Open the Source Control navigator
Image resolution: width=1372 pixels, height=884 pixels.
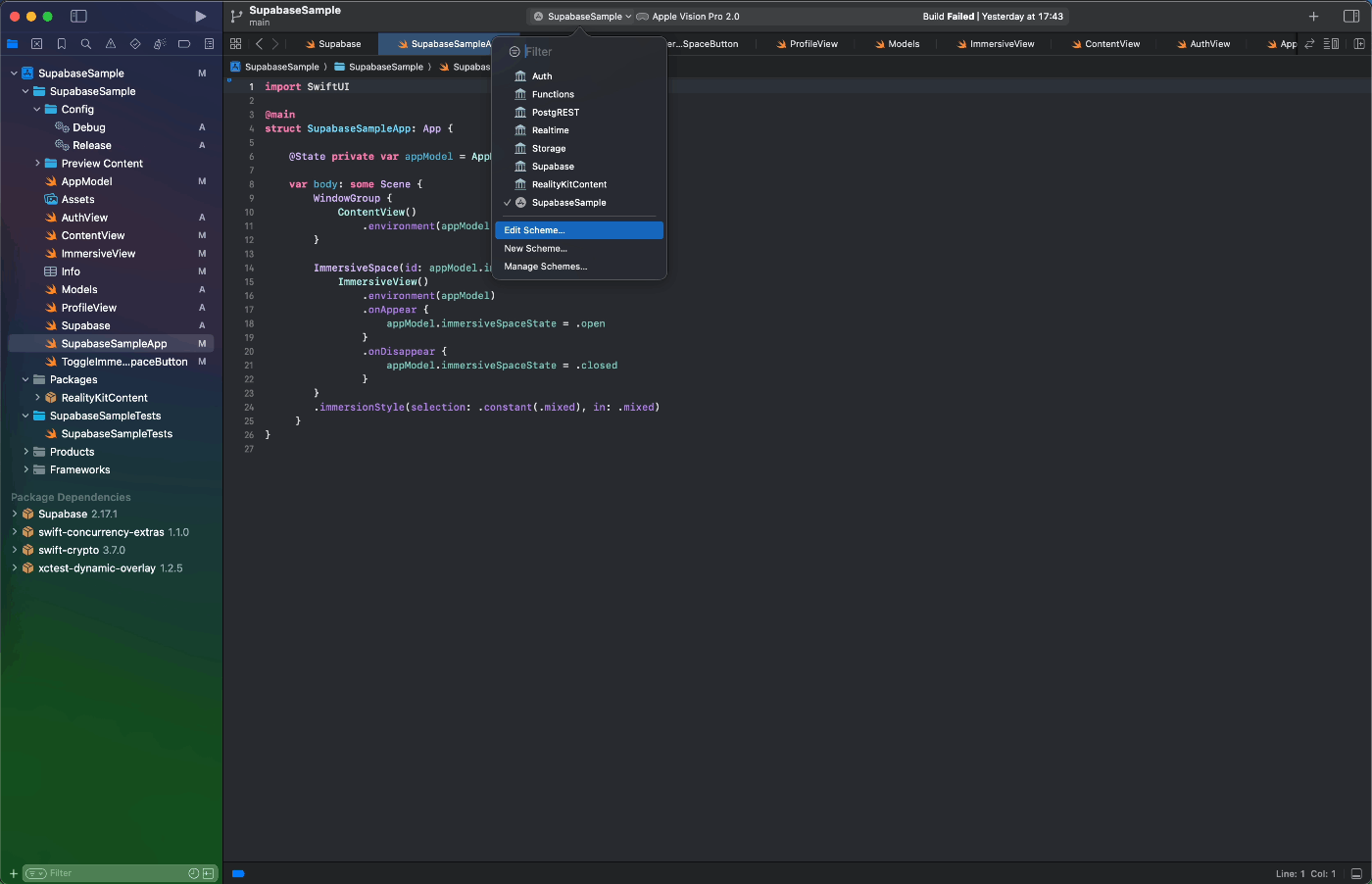(x=37, y=44)
